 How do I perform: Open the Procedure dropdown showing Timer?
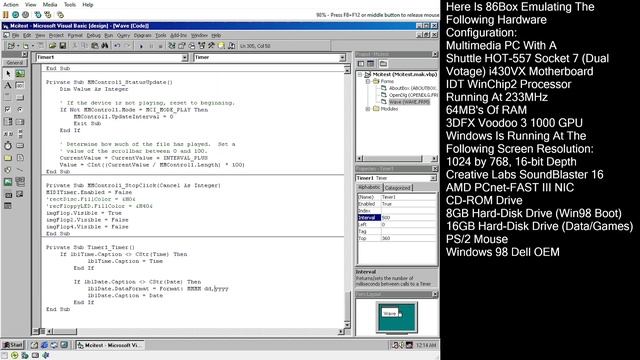pyautogui.click(x=342, y=58)
